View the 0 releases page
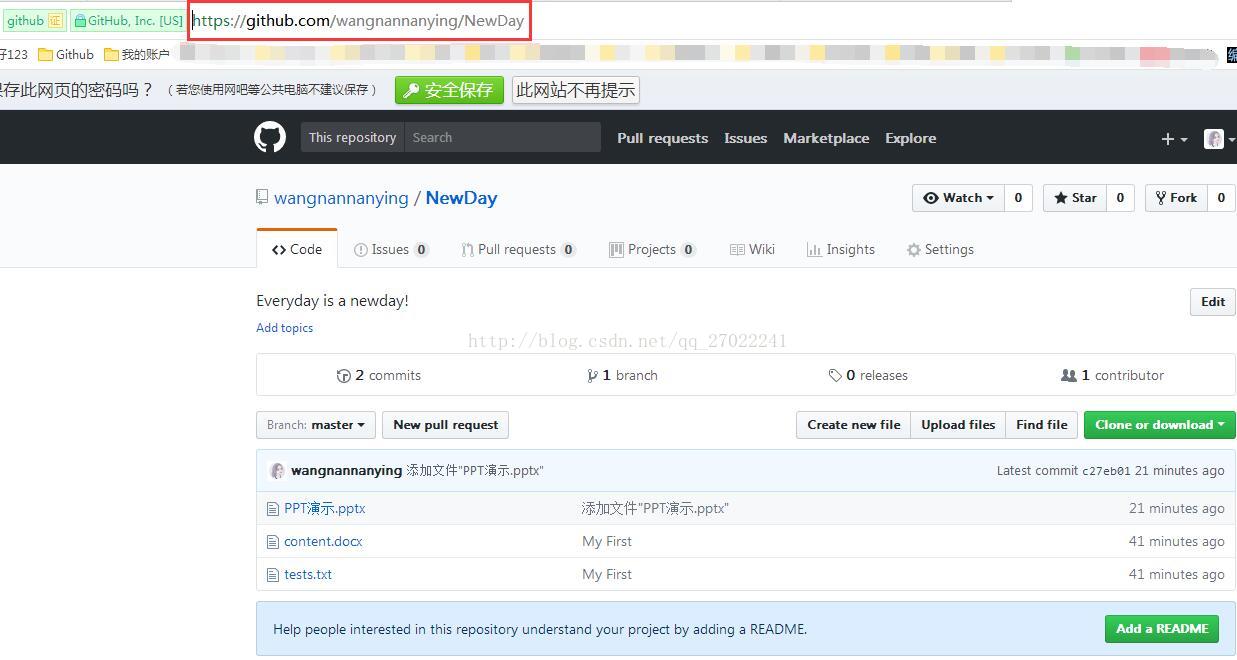1237x660 pixels. click(x=868, y=376)
